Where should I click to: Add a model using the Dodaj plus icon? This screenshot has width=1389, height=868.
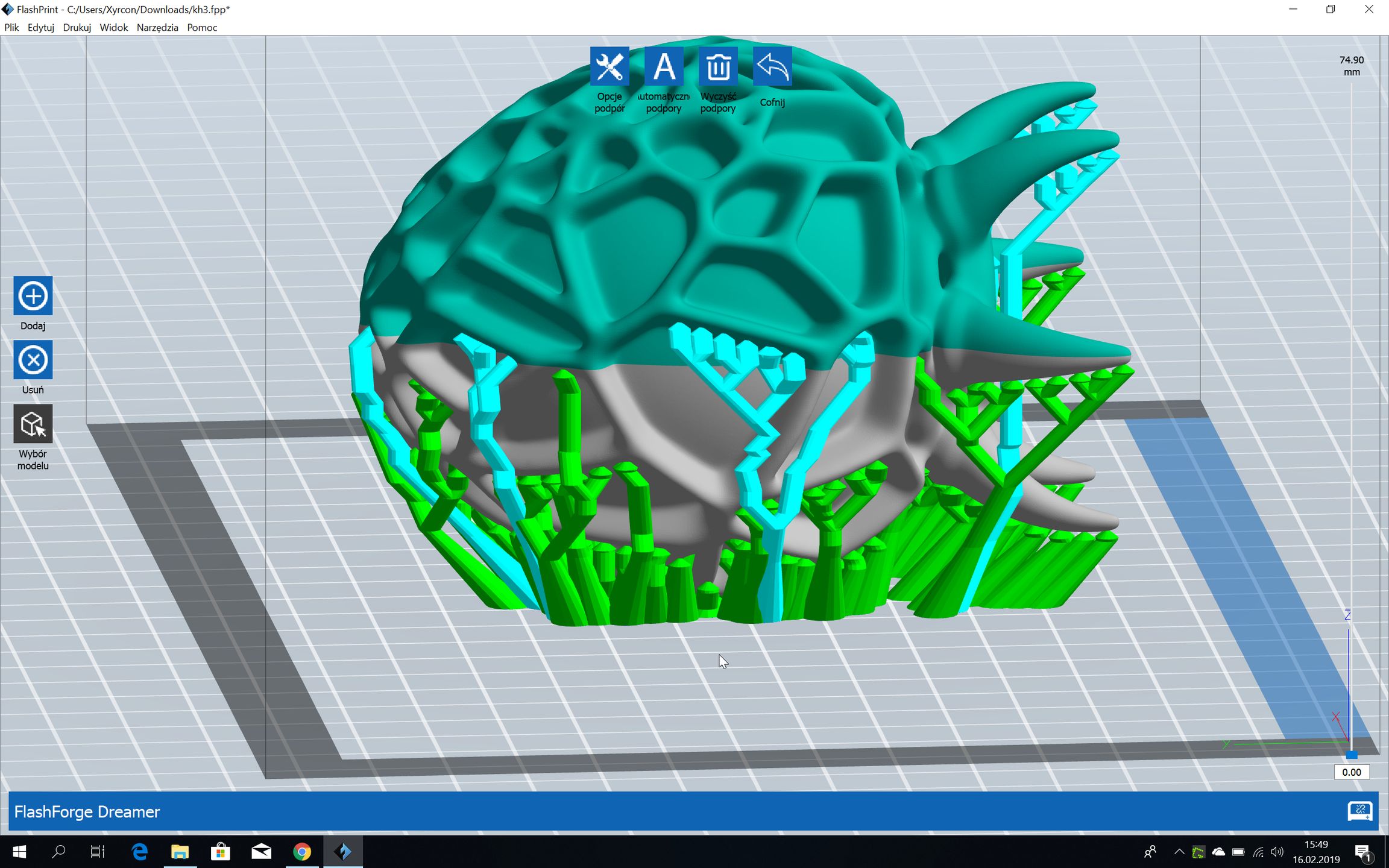click(33, 296)
